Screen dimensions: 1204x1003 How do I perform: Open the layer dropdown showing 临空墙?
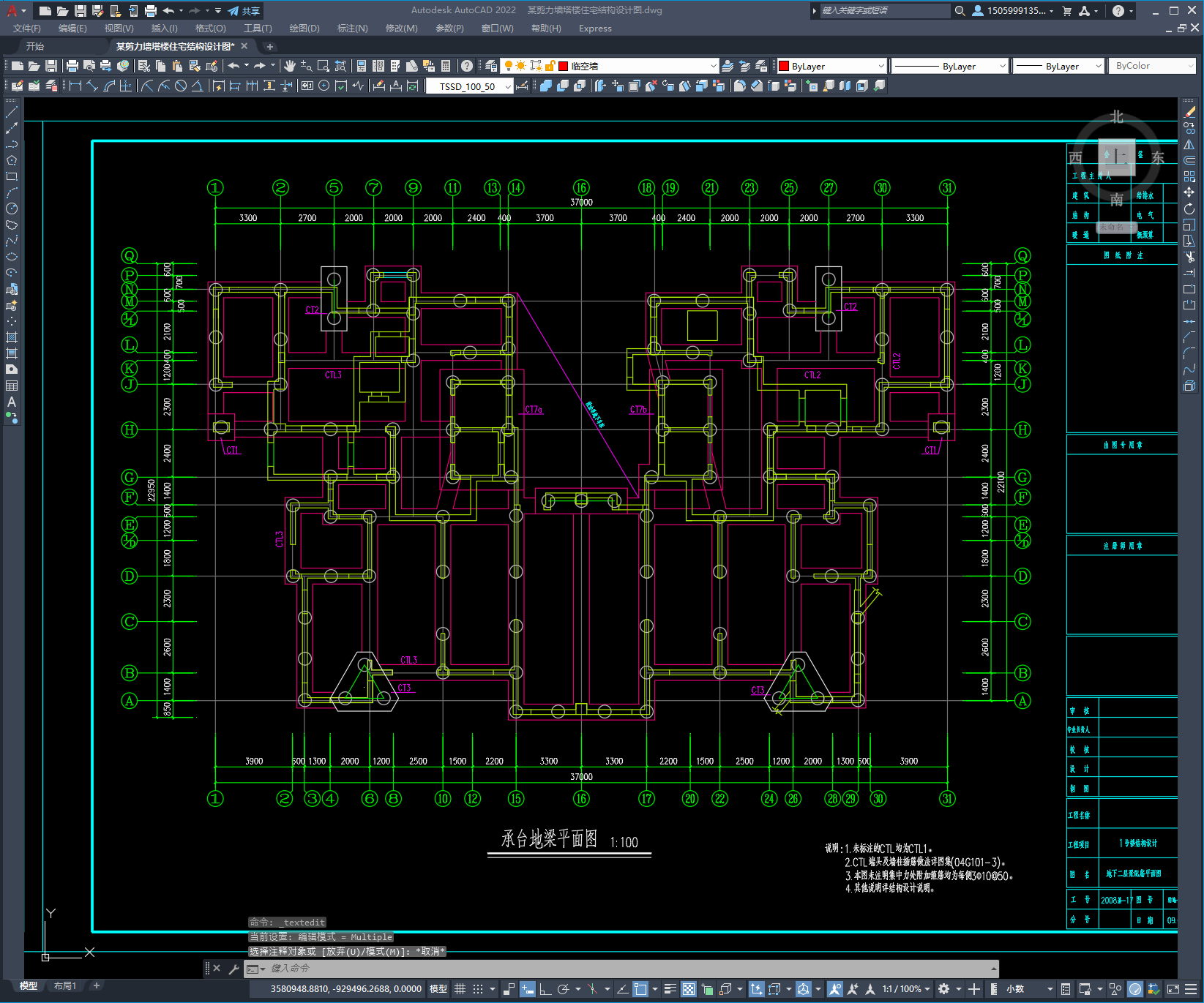click(609, 66)
